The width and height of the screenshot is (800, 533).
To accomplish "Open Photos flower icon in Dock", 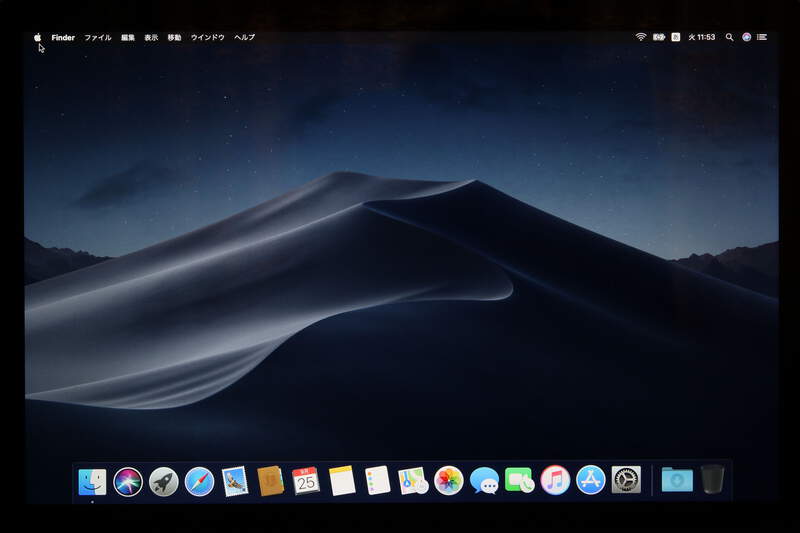I will (448, 480).
